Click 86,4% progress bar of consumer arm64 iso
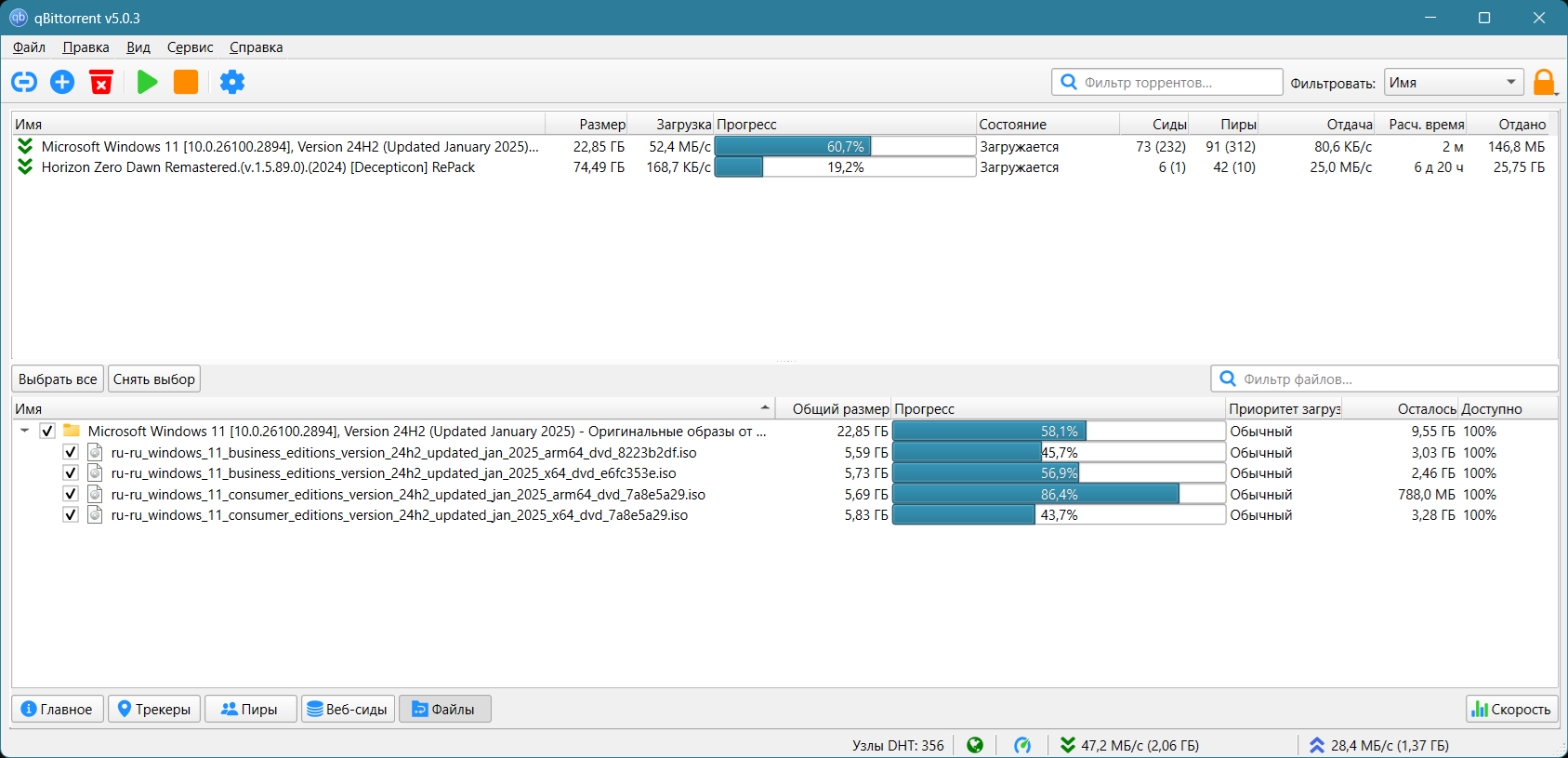Image resolution: width=1568 pixels, height=758 pixels. click(x=1059, y=494)
